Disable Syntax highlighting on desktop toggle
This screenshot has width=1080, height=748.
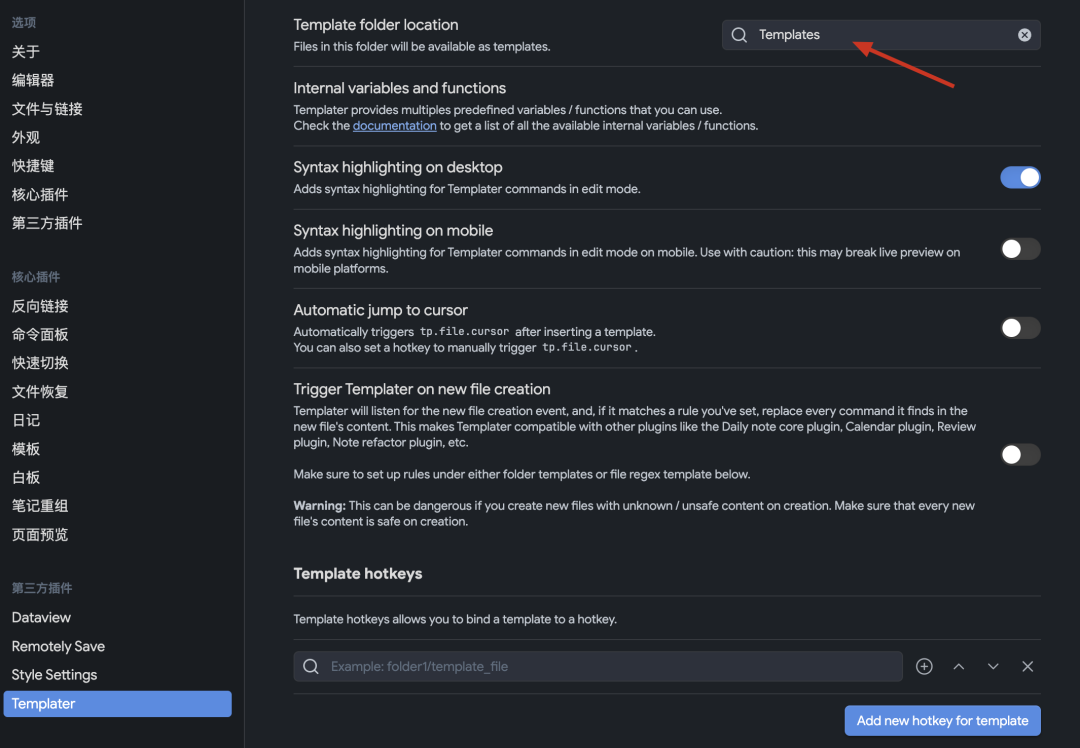click(x=1020, y=178)
